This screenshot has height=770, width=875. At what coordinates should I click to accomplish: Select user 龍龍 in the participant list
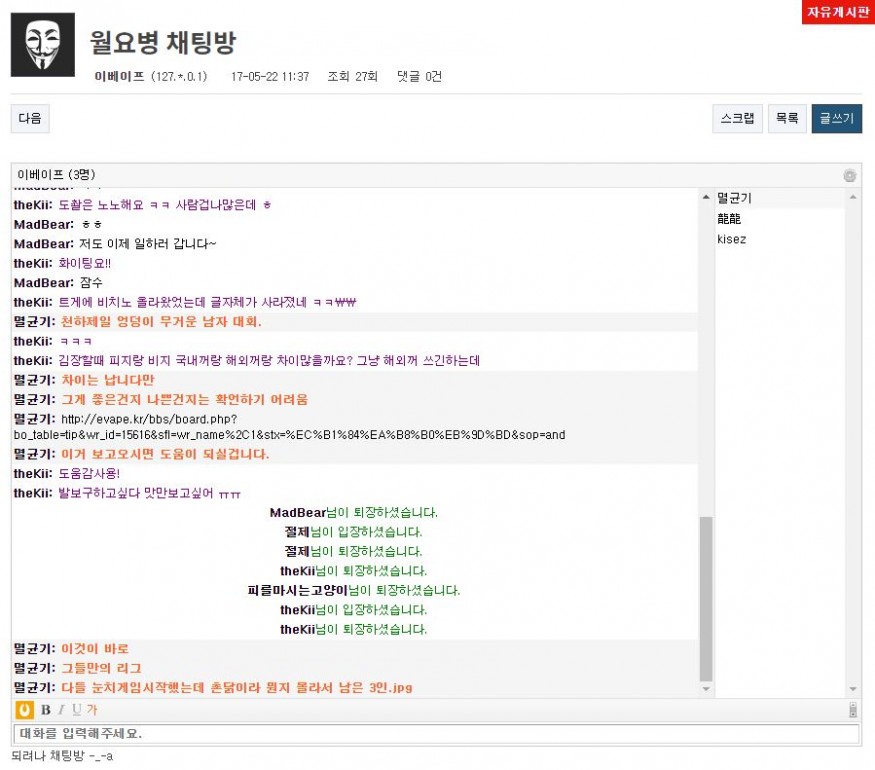pyautogui.click(x=730, y=219)
